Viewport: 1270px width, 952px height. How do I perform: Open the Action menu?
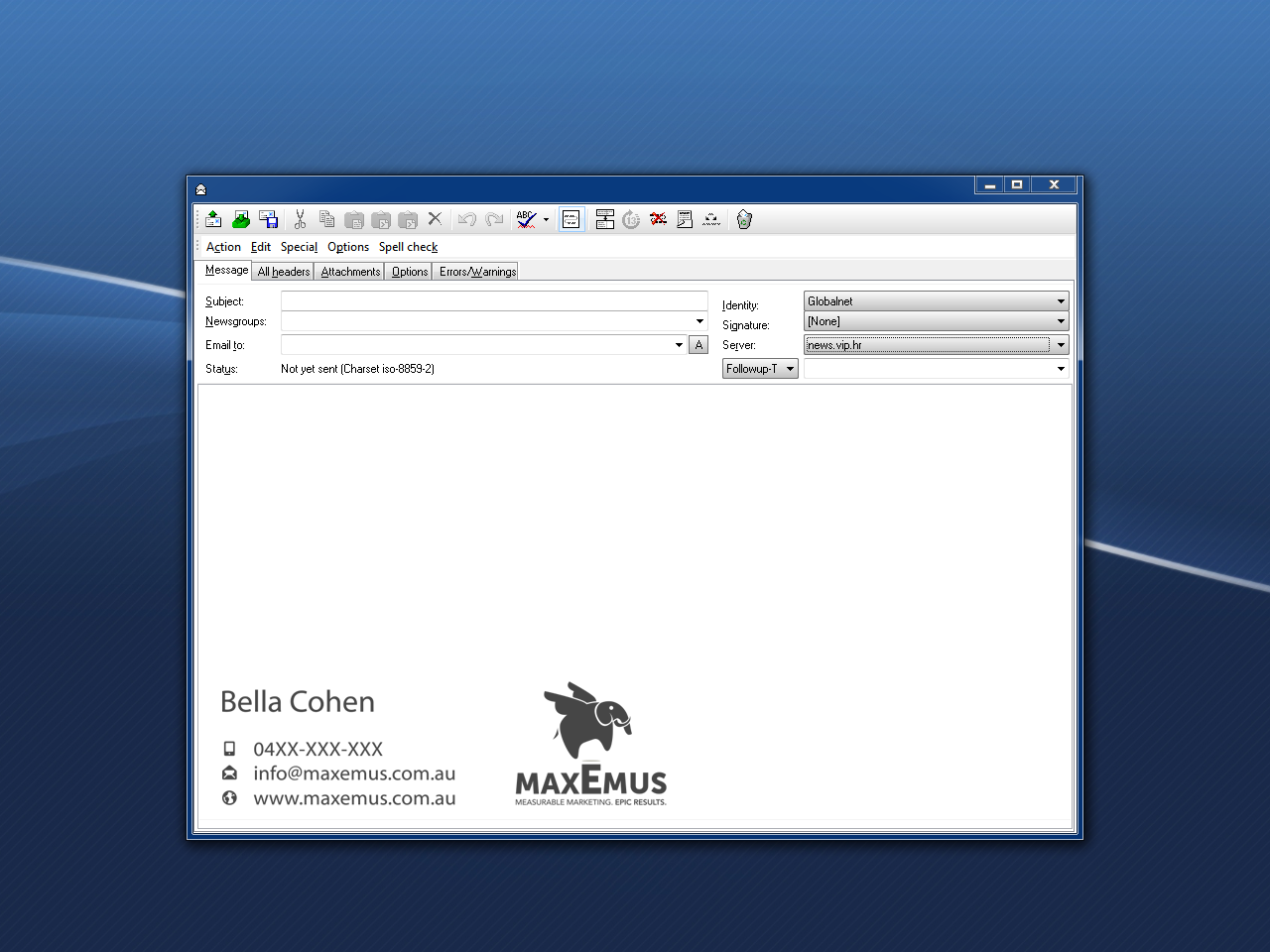(x=223, y=247)
